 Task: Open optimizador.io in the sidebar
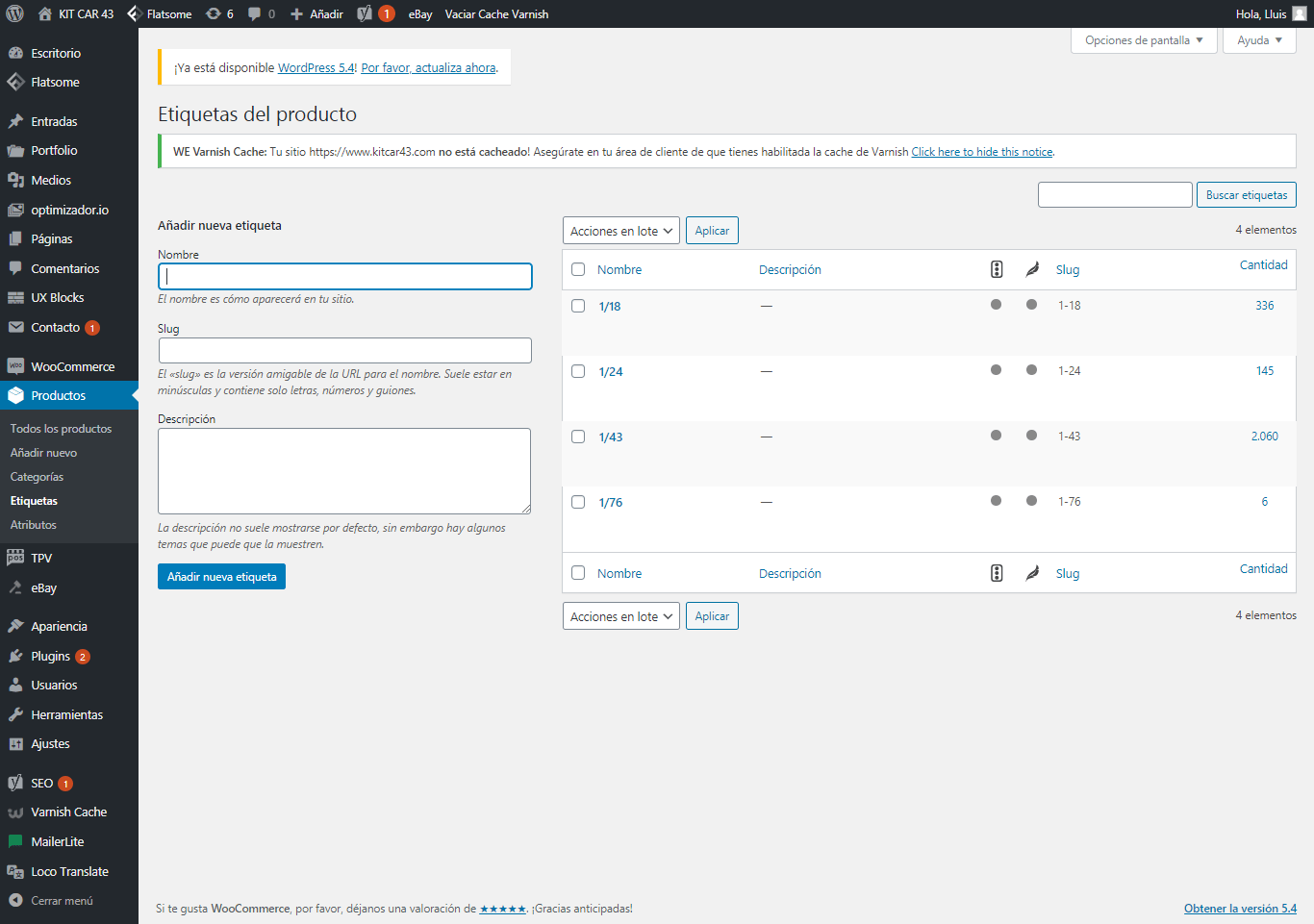point(69,210)
